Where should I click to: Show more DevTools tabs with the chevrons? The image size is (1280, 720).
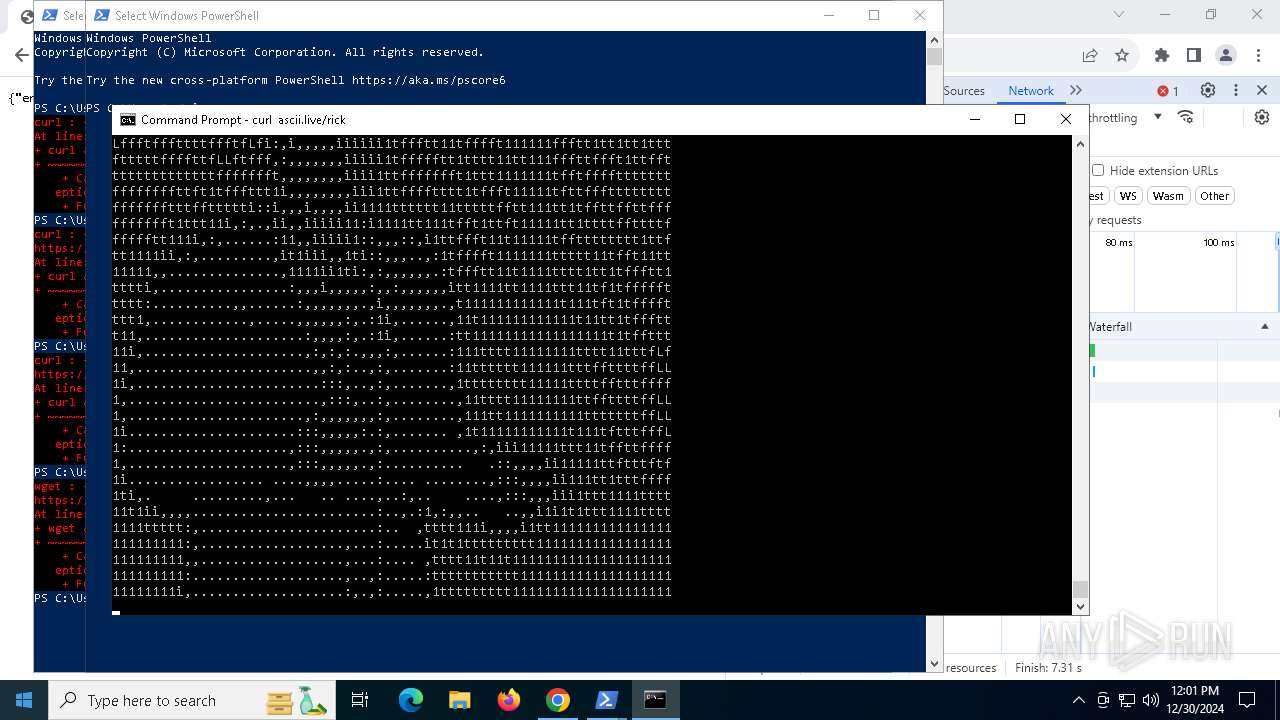point(1076,90)
